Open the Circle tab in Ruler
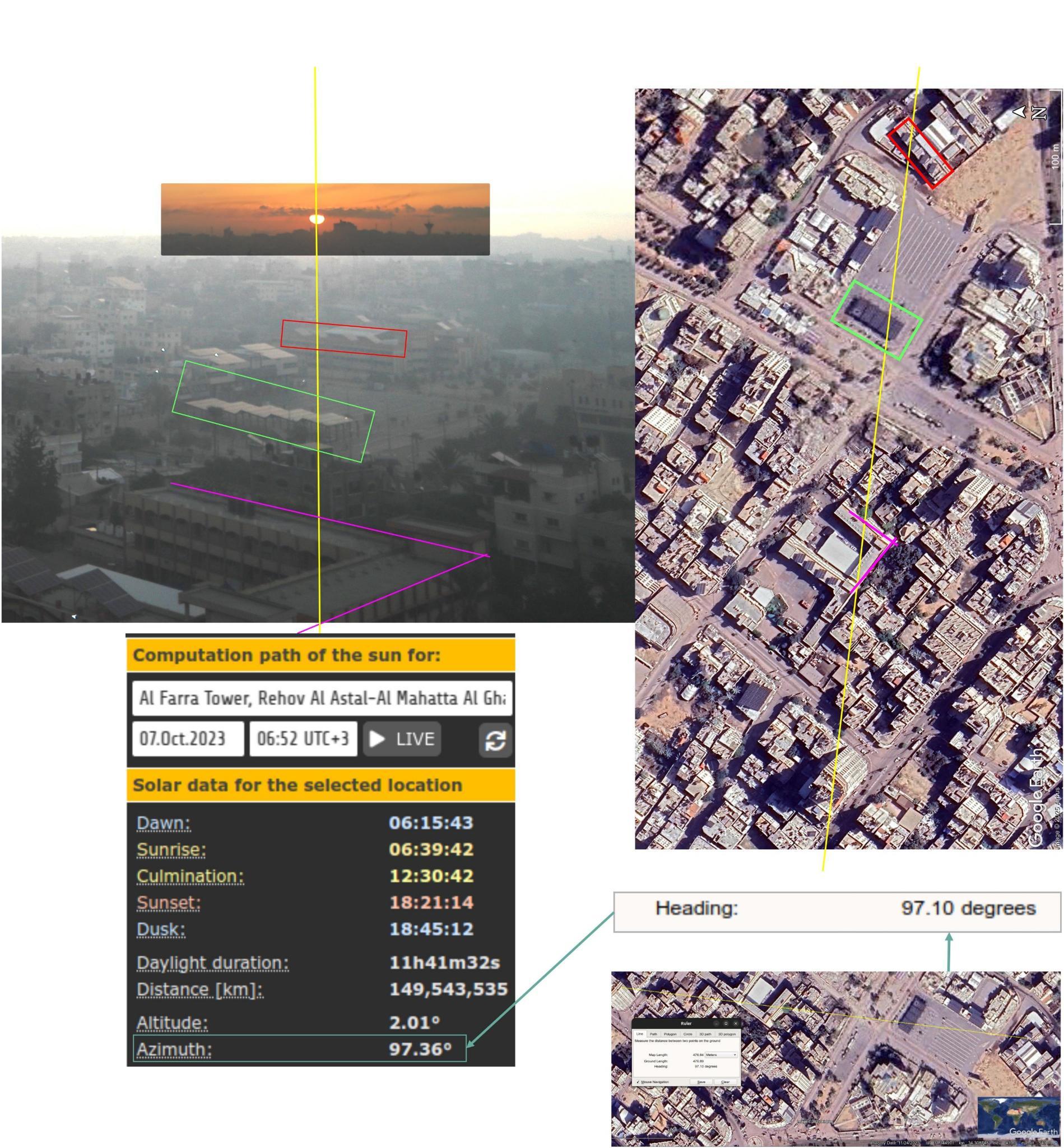Viewport: 1064px width, 1148px height. [x=688, y=1035]
